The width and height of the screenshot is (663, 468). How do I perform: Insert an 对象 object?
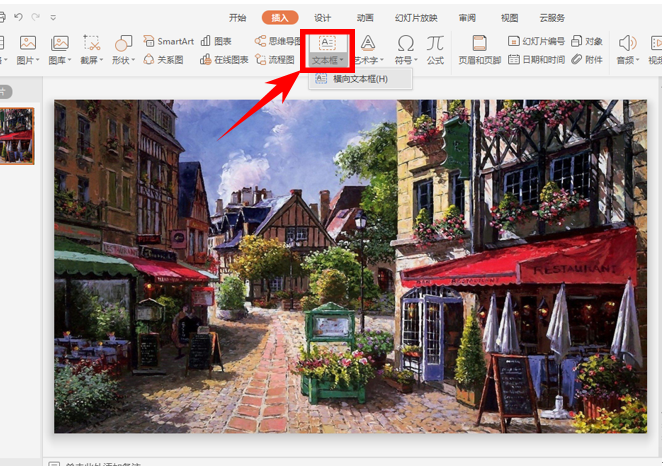(587, 41)
